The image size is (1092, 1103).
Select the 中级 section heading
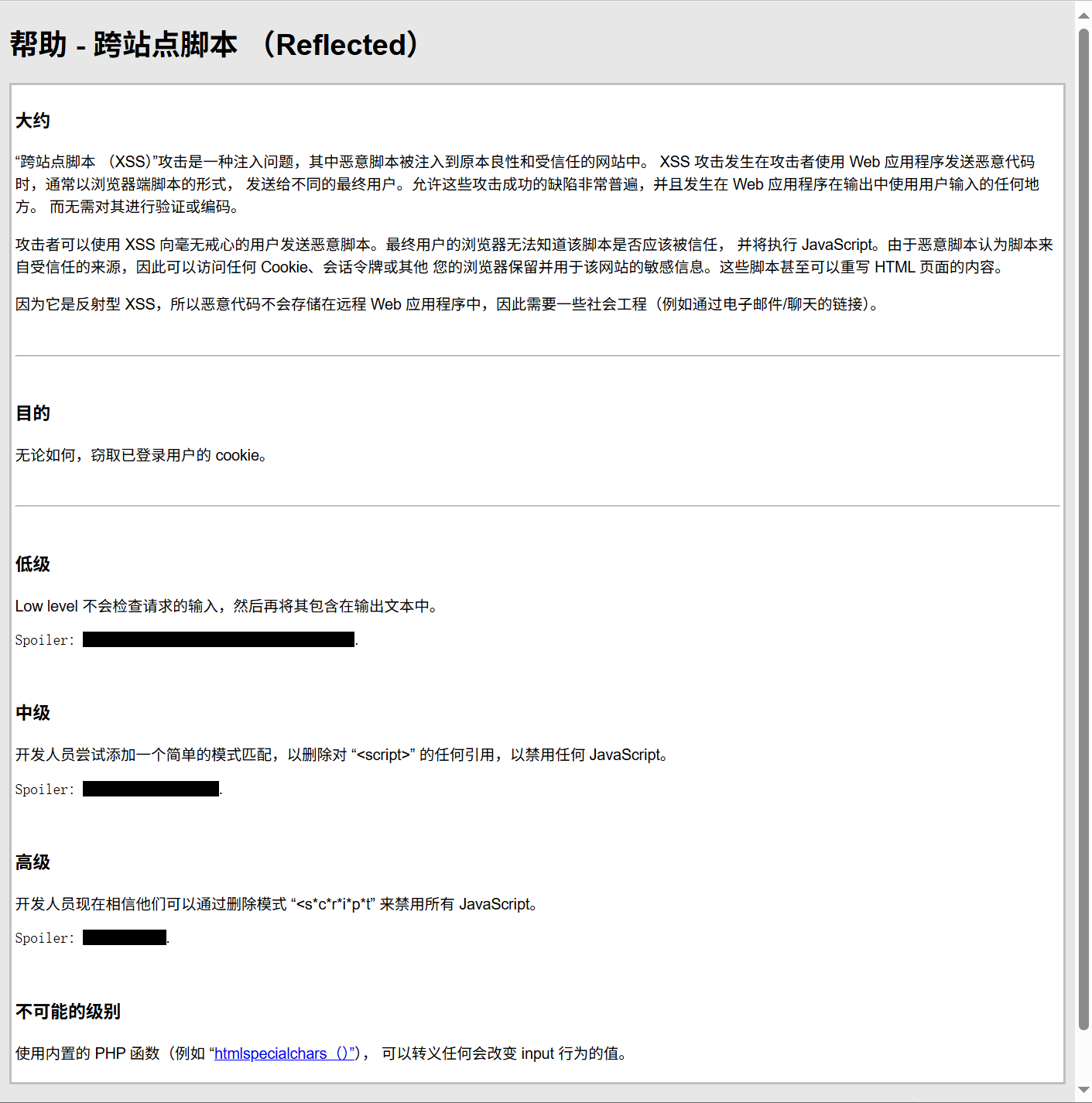pos(32,713)
